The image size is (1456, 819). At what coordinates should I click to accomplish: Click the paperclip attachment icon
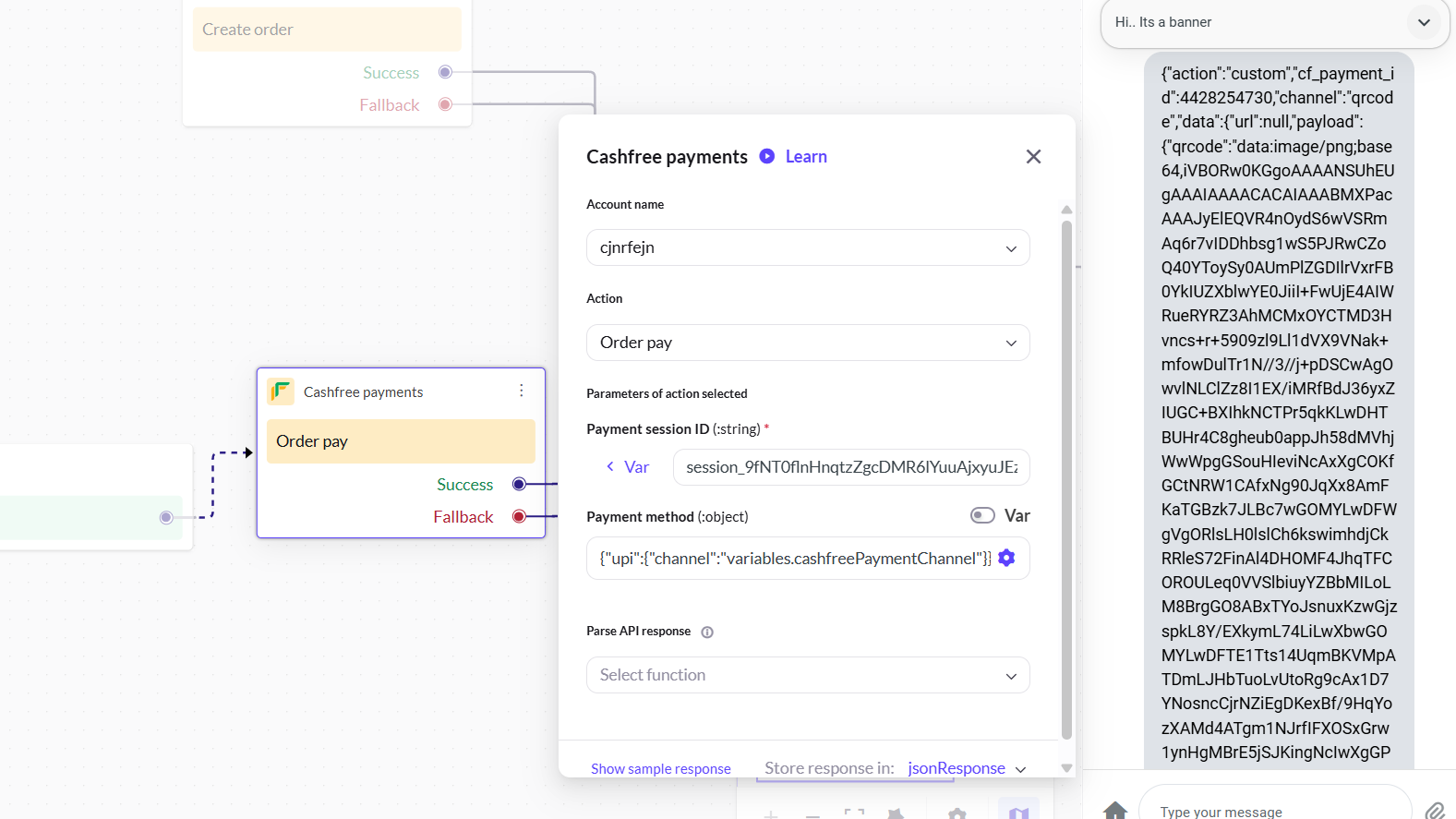(1435, 811)
